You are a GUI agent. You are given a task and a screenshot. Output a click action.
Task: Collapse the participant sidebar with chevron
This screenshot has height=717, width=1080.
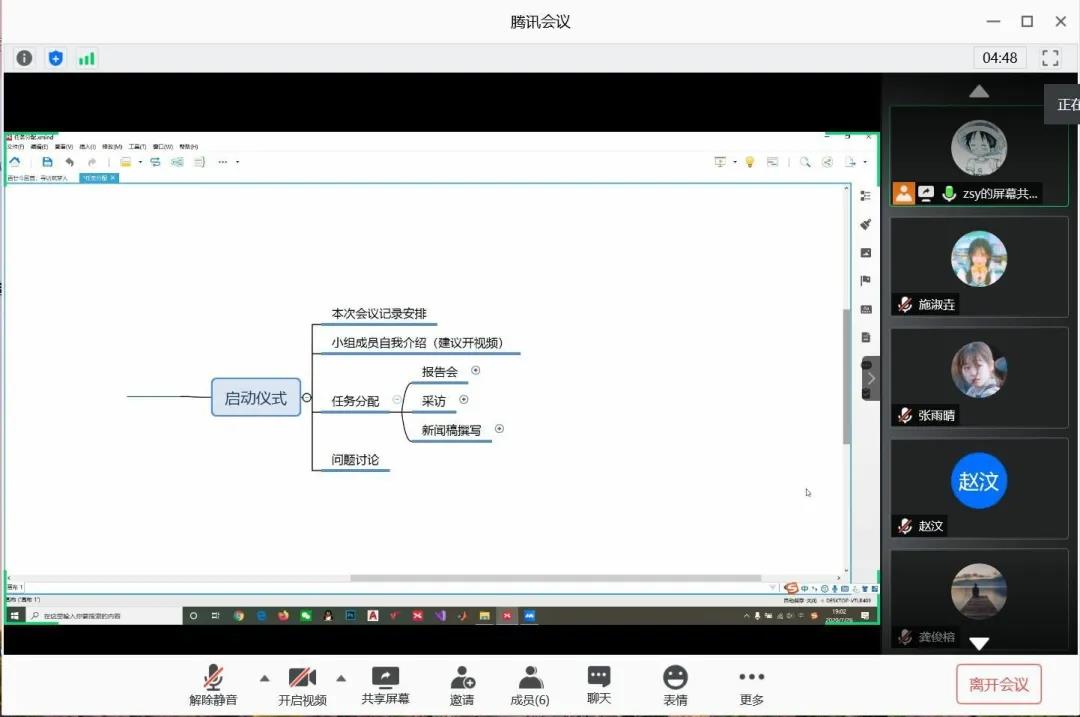(871, 379)
